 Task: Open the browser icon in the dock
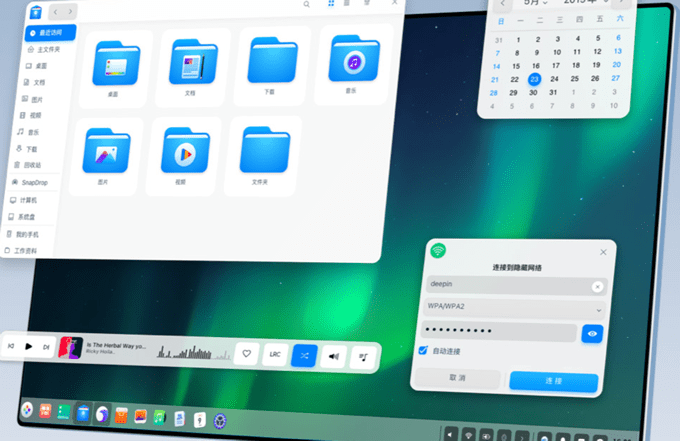click(x=102, y=415)
